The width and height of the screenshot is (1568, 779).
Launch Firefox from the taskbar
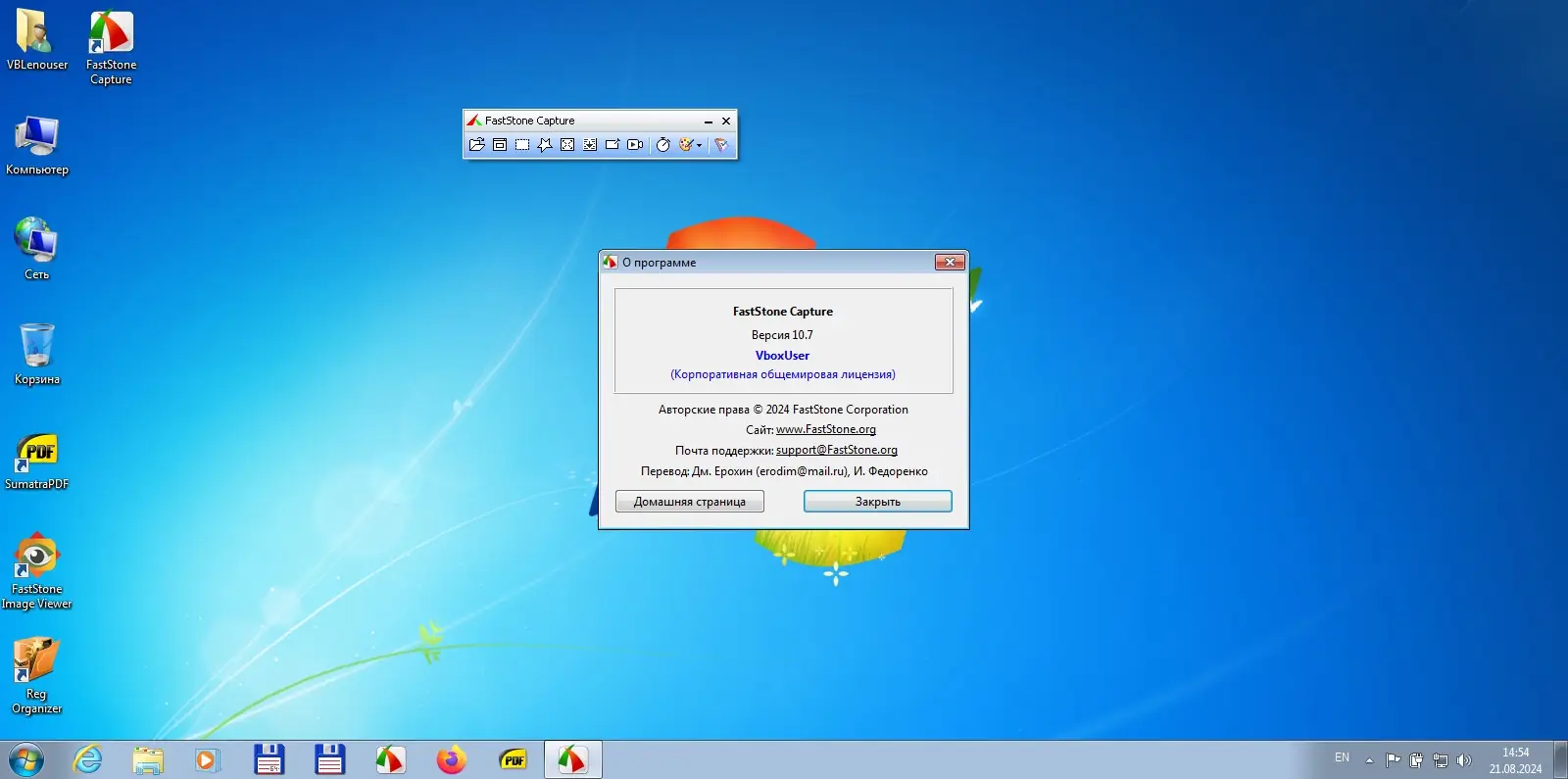(452, 759)
